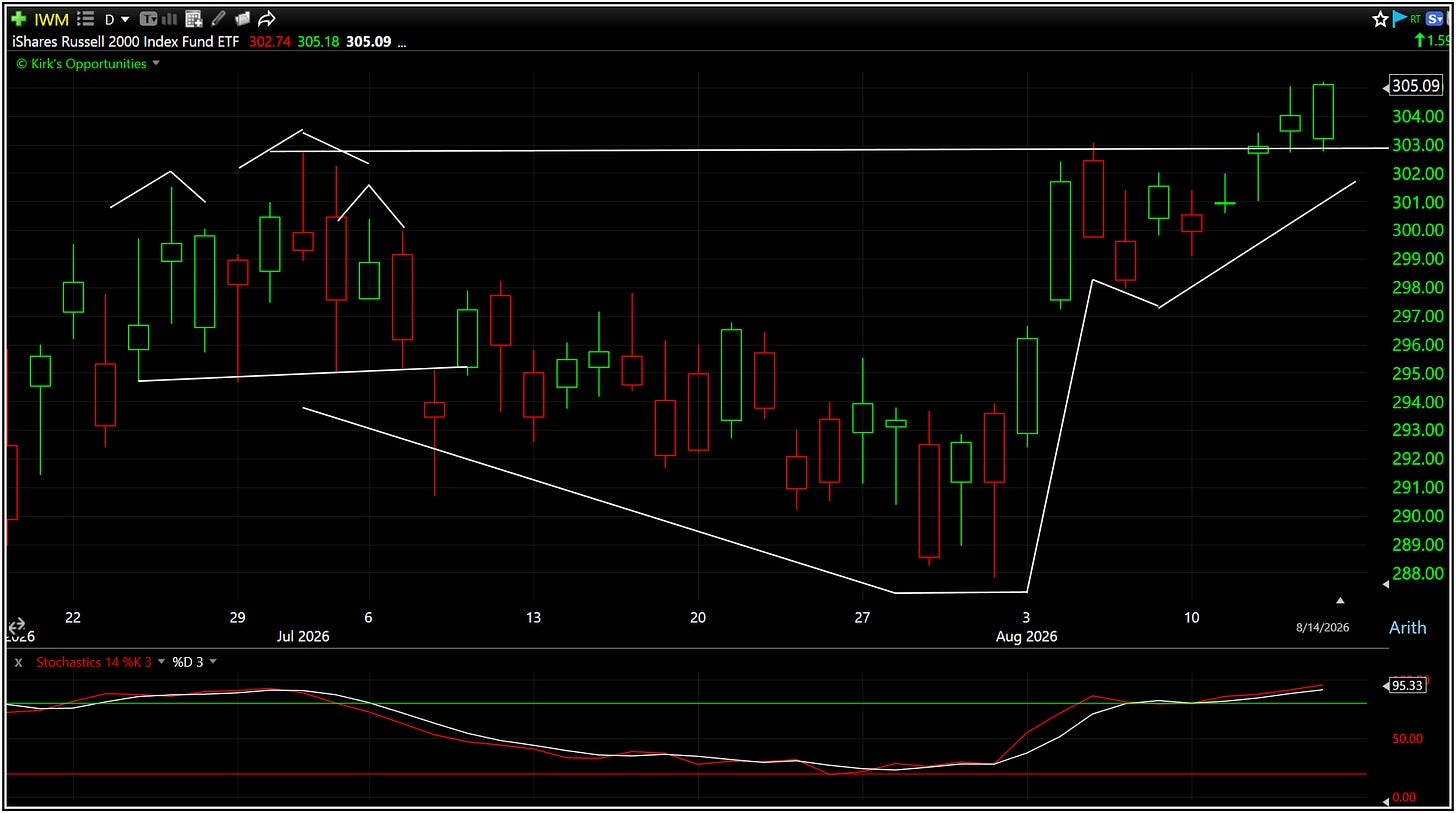1456x813 pixels.
Task: Select the pencil drawing tools icon
Action: pos(218,19)
